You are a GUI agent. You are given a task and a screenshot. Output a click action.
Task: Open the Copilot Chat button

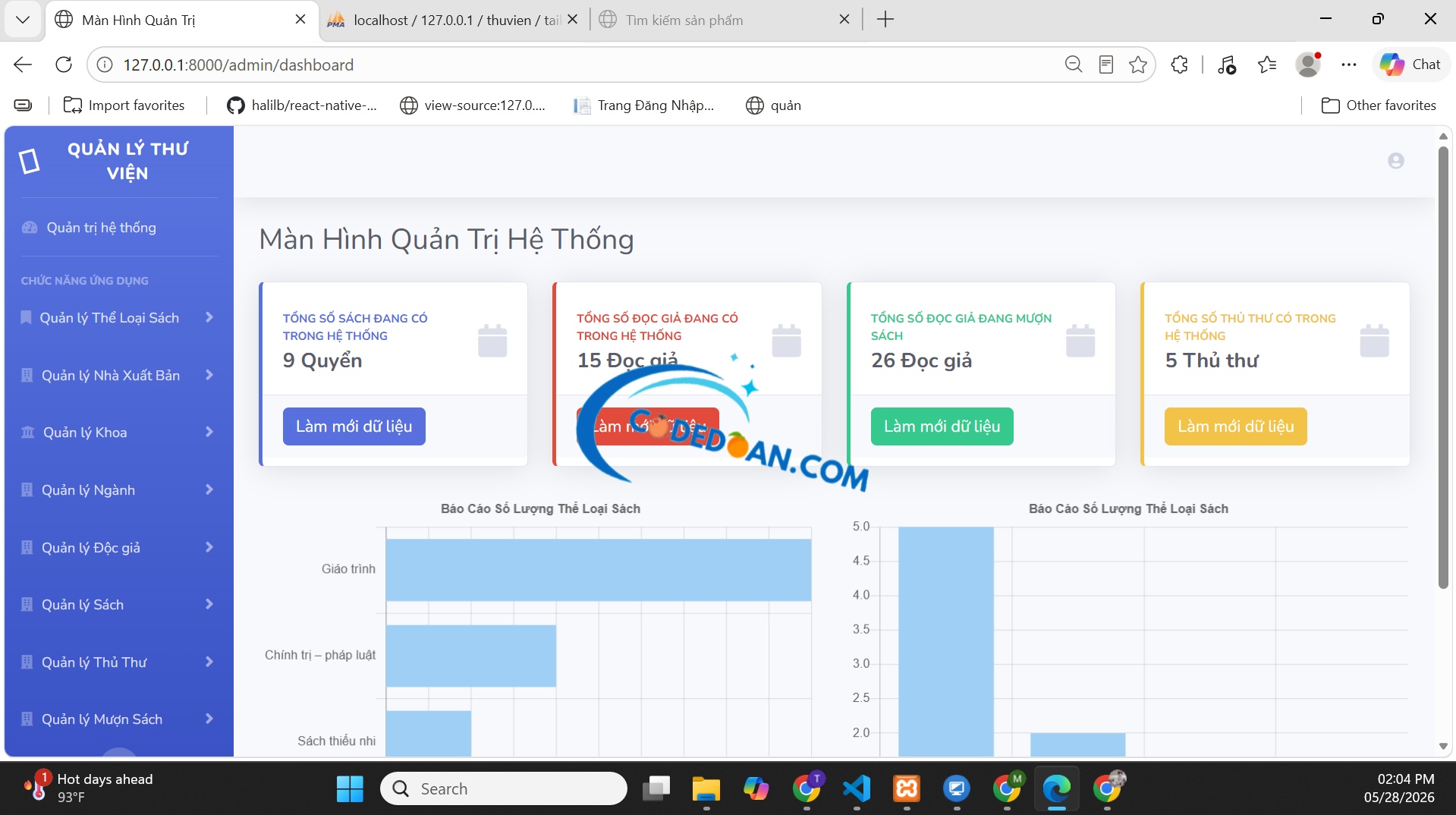[1410, 65]
